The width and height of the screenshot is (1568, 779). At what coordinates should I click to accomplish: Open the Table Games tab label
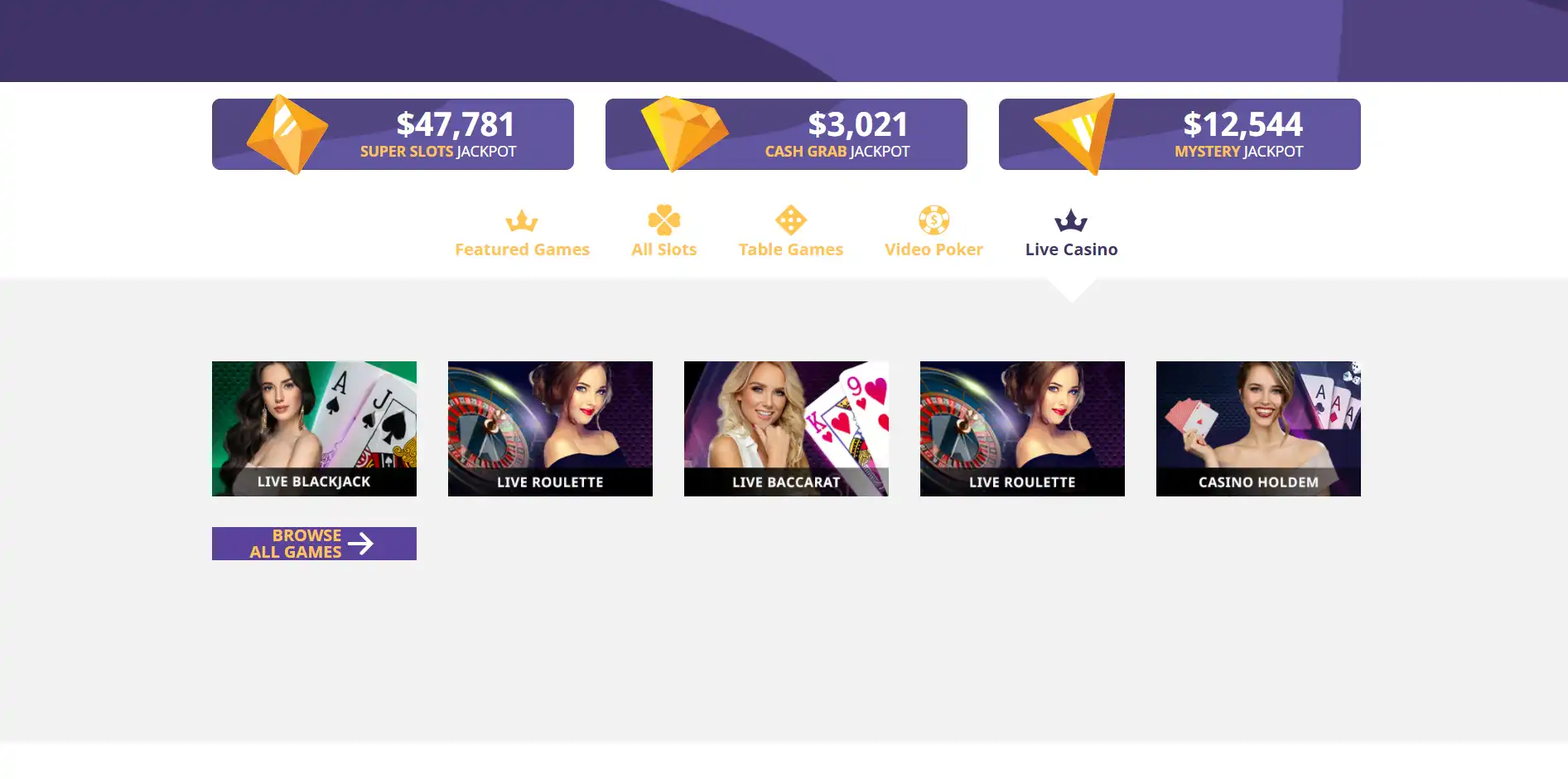coord(791,249)
